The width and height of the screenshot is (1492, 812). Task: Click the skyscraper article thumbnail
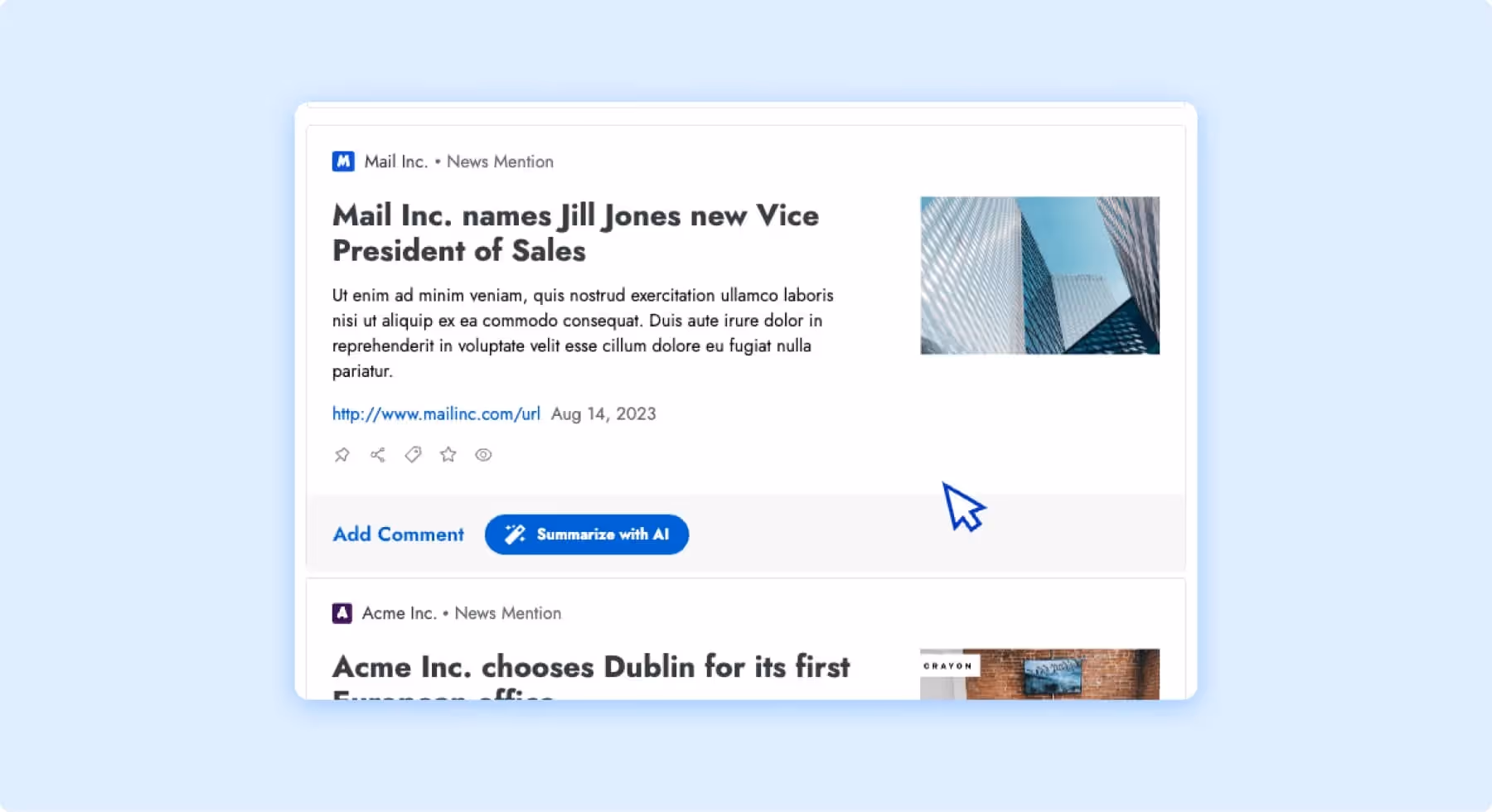(x=1039, y=276)
